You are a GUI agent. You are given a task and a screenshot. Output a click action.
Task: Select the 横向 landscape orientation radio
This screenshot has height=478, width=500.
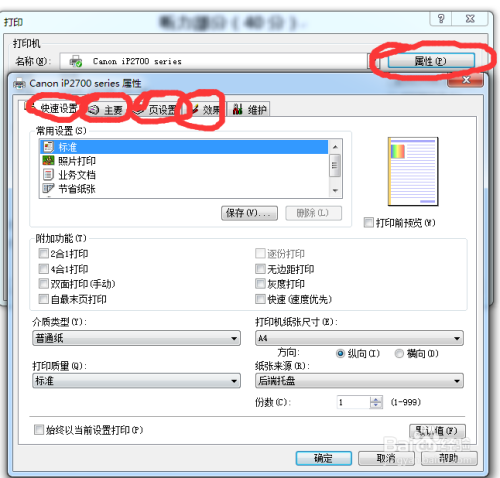[399, 353]
